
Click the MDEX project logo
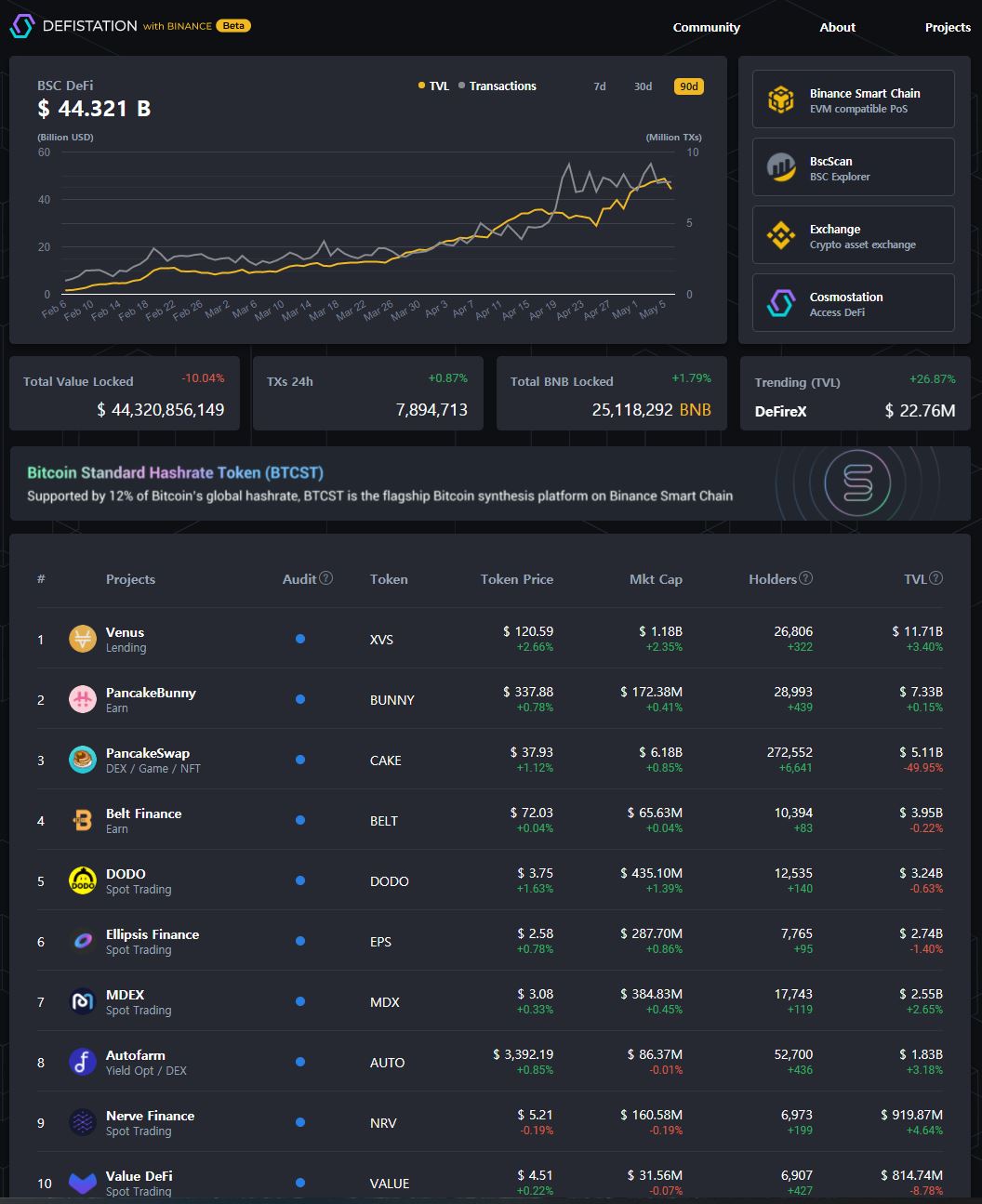(83, 1001)
